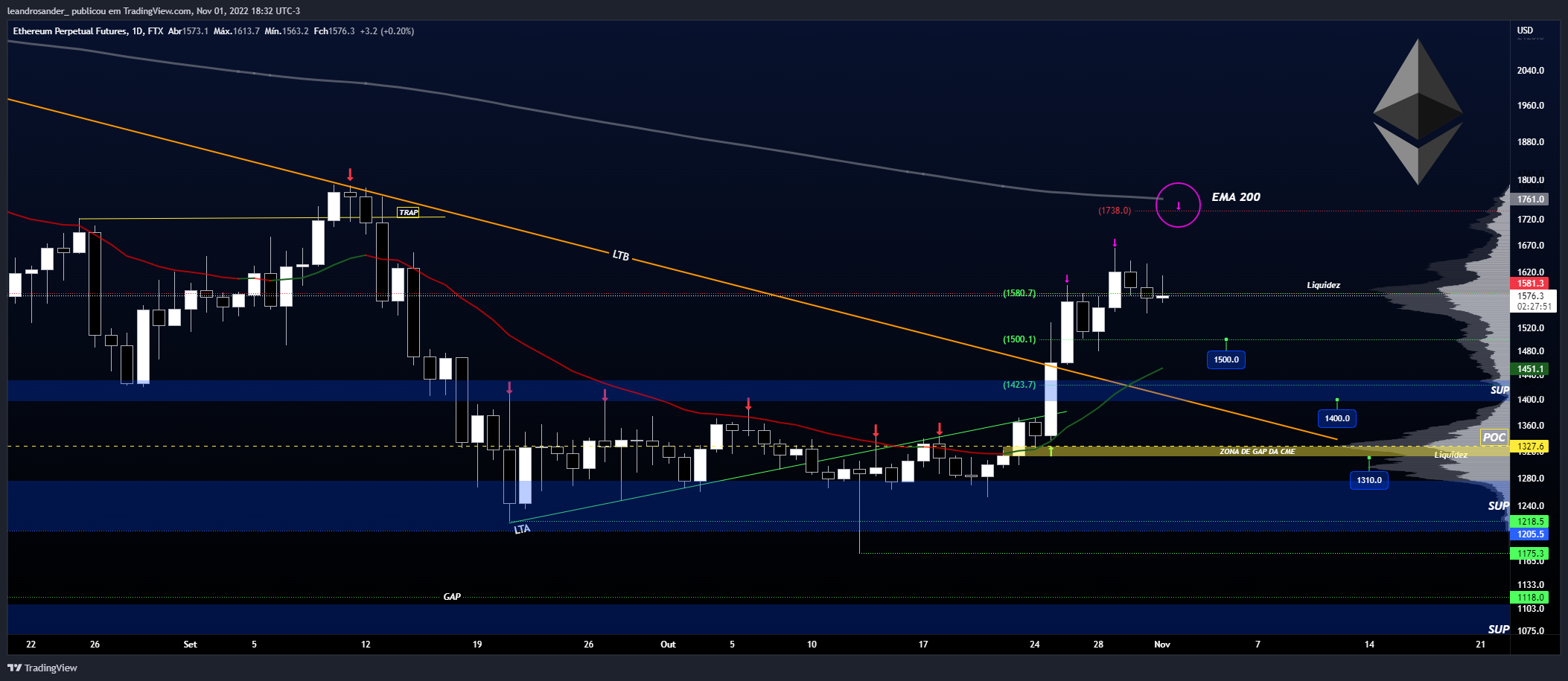The width and height of the screenshot is (1568, 681).
Task: Click the magenta circle marker near EMA 200
Action: point(1178,205)
